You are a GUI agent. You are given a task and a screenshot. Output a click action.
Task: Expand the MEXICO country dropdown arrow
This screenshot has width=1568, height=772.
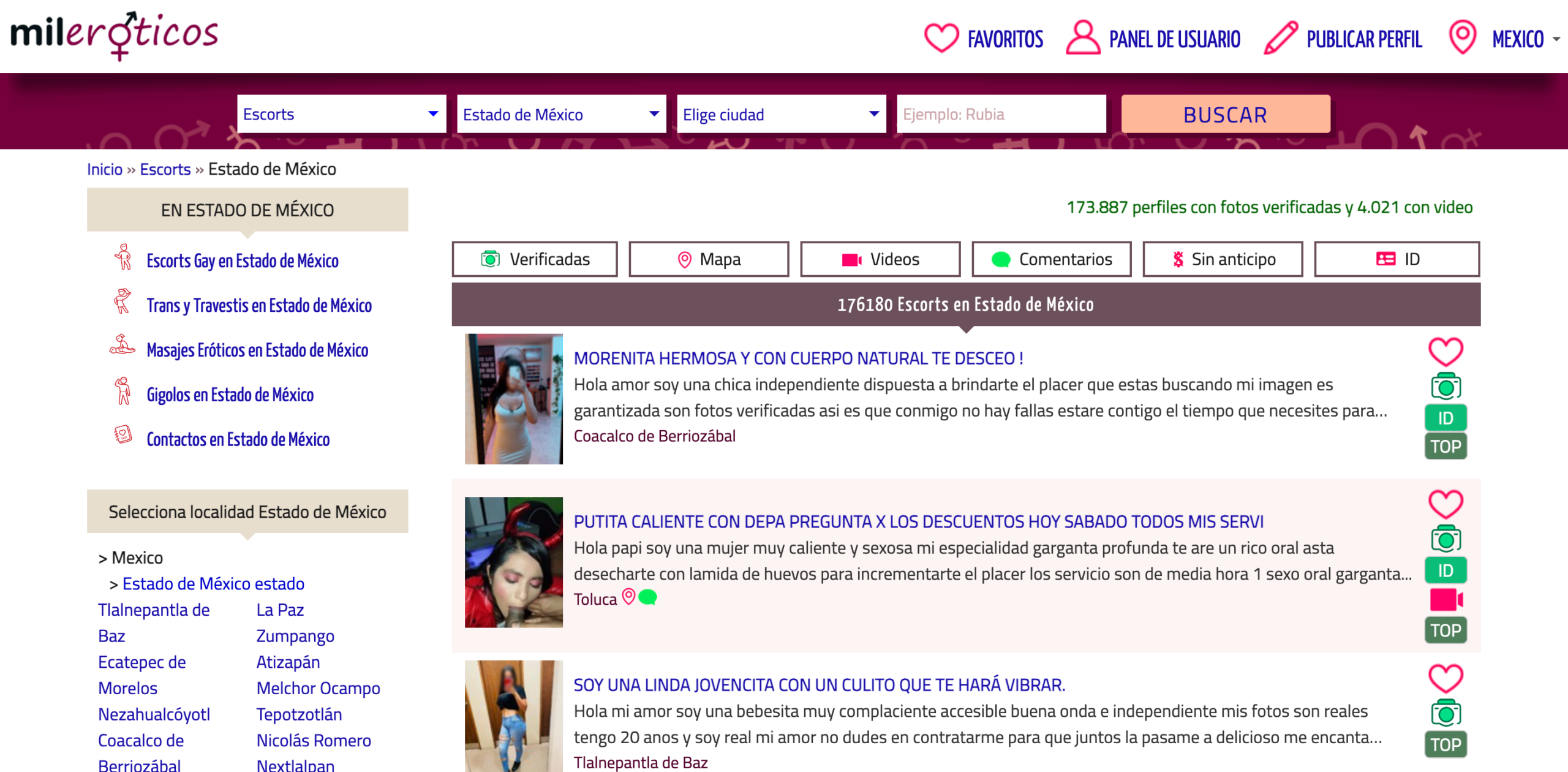coord(1556,39)
